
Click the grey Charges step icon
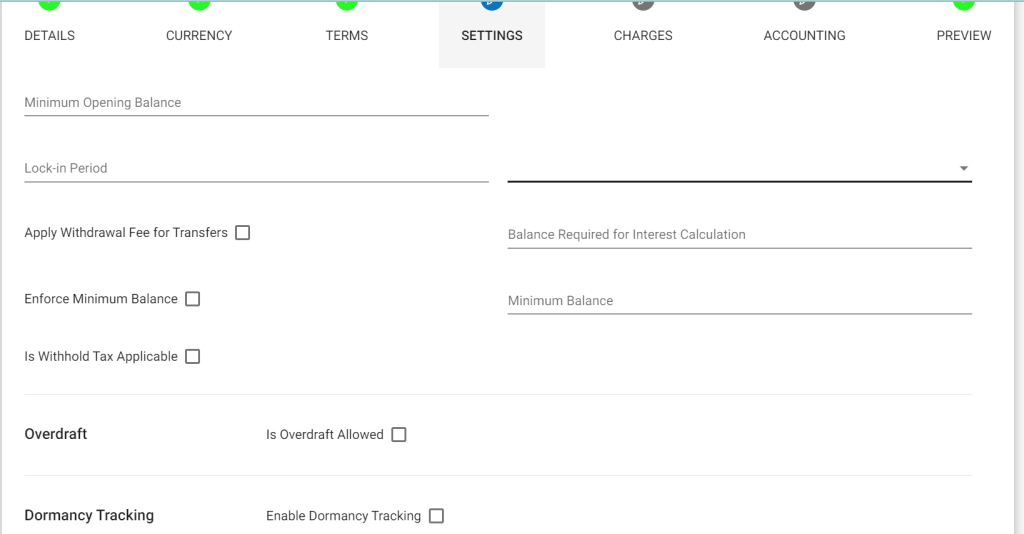point(643,5)
